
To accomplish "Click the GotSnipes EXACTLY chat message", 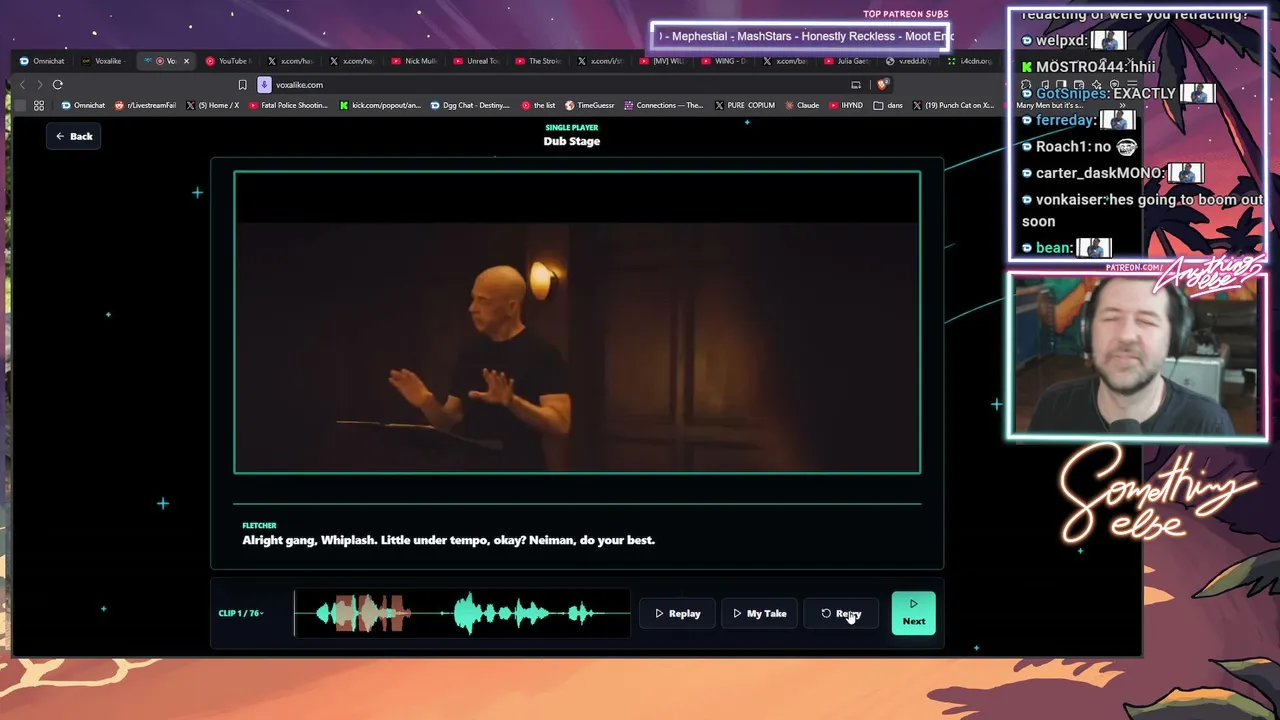I will pyautogui.click(x=1118, y=93).
